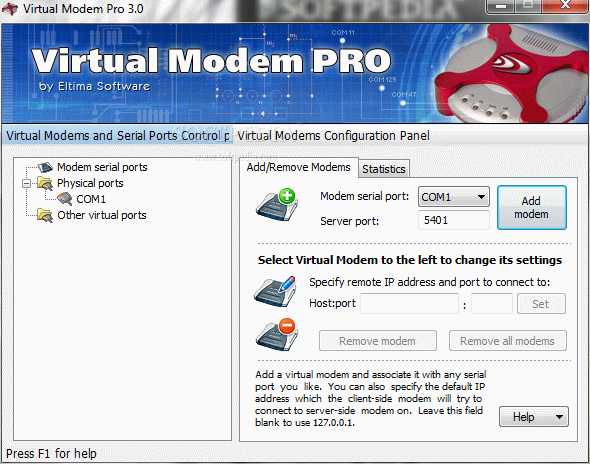The height and width of the screenshot is (464, 590).
Task: Collapse the Physical ports tree node
Action: [26, 184]
